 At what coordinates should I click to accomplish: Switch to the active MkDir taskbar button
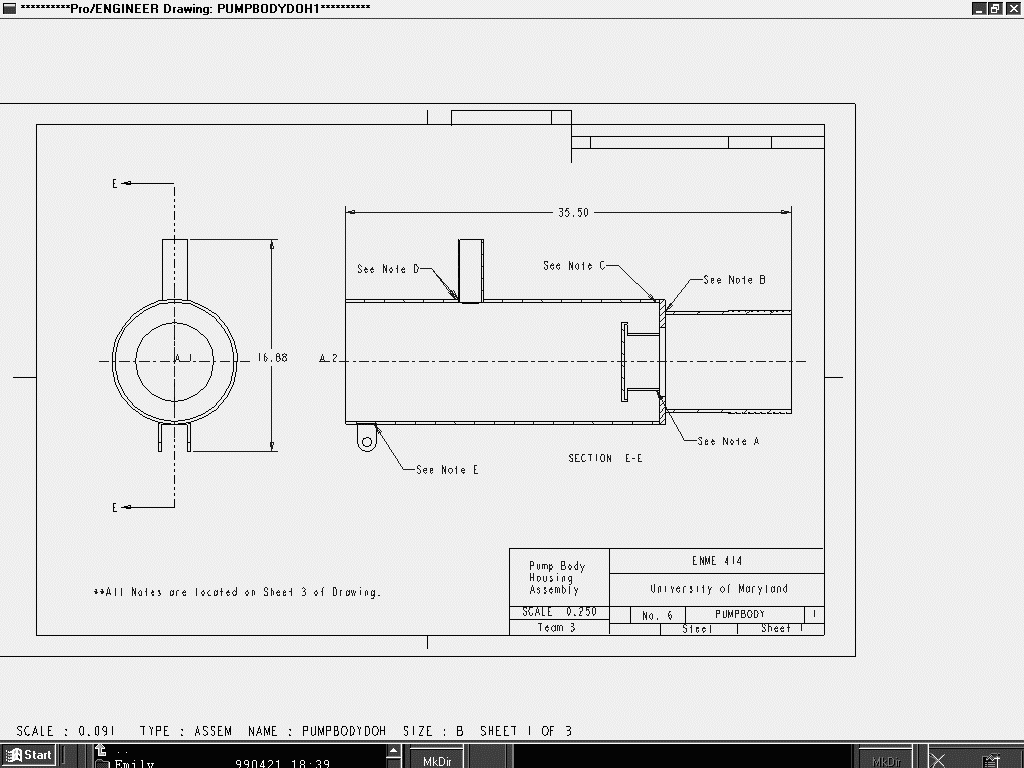437,760
